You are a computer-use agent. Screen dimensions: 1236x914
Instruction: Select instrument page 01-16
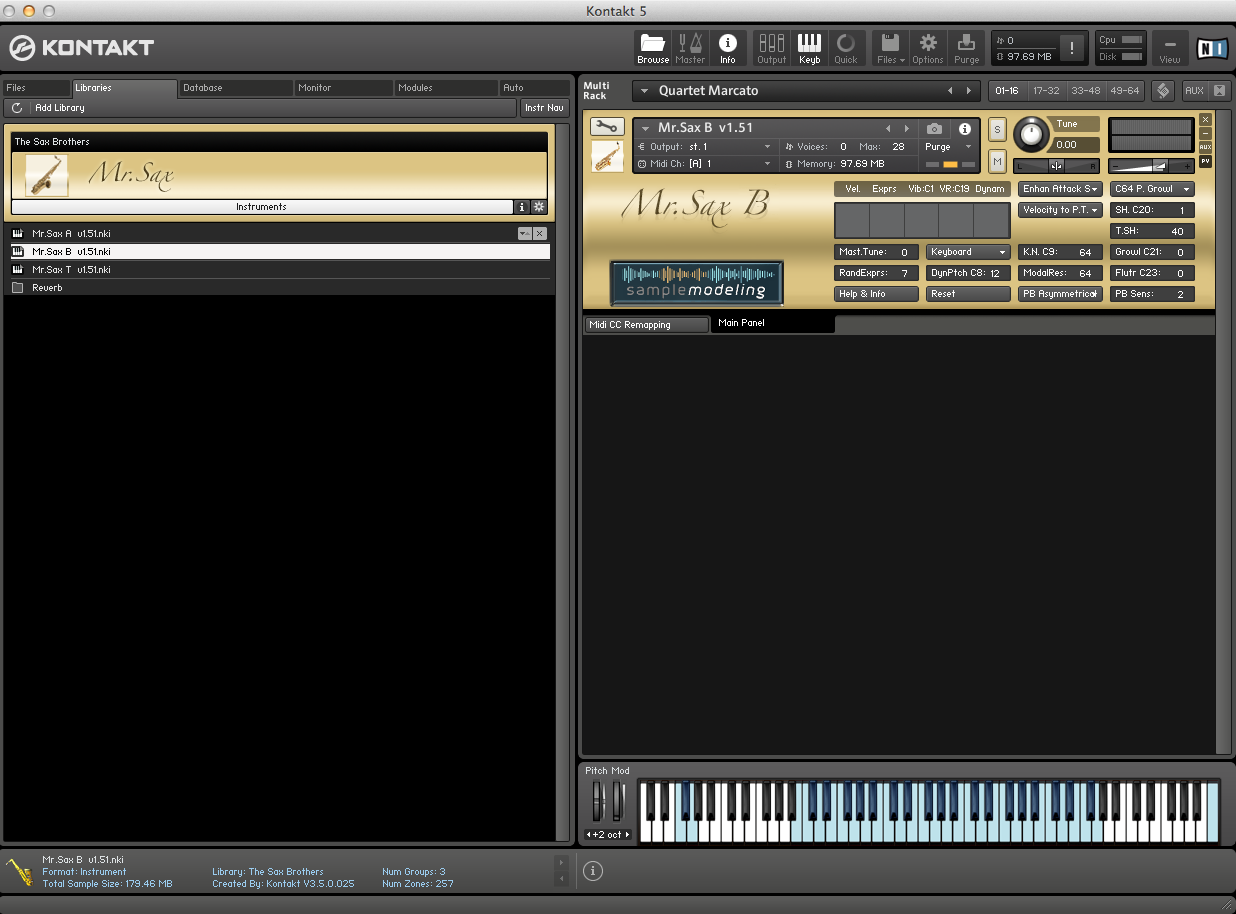pyautogui.click(x=1007, y=91)
